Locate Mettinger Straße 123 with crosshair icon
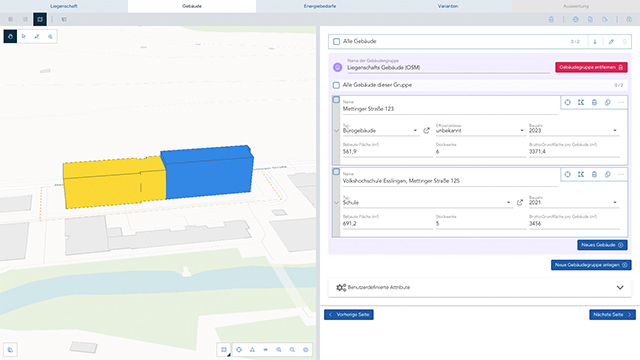Viewport: 640px width, 360px height. point(567,102)
